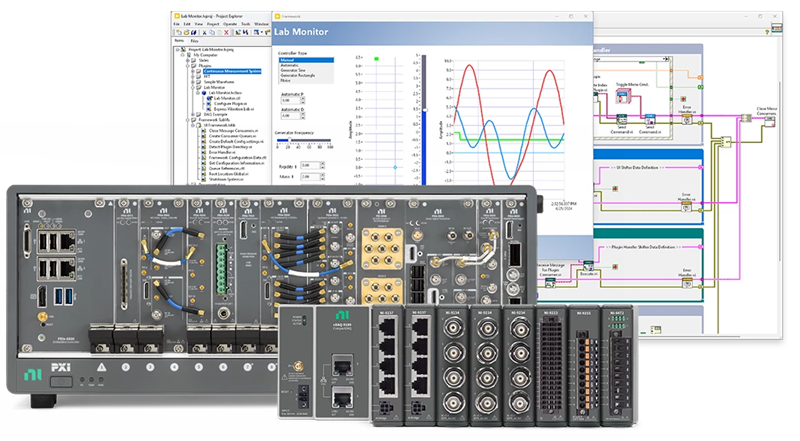The image size is (800, 441).
Task: Click New icon in Project Explorer toolbar
Action: pos(179,32)
